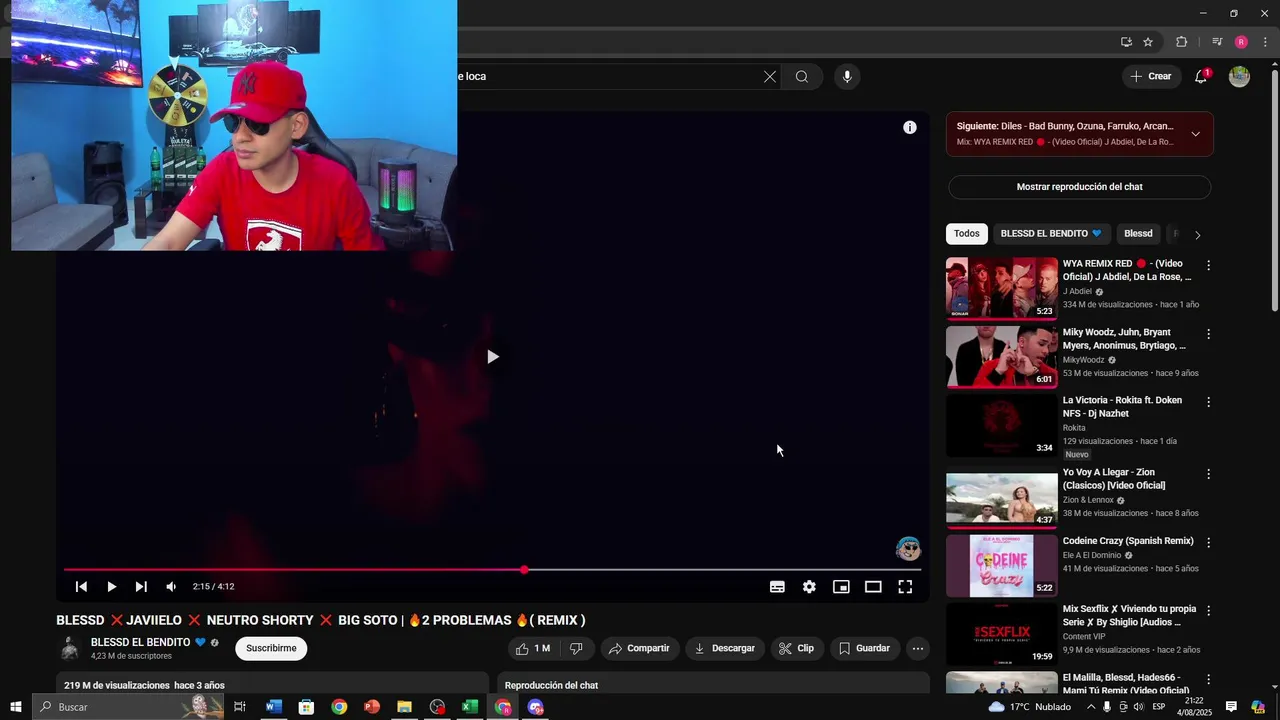Play the video from control bar
Viewport: 1280px width, 720px height.
tap(111, 587)
